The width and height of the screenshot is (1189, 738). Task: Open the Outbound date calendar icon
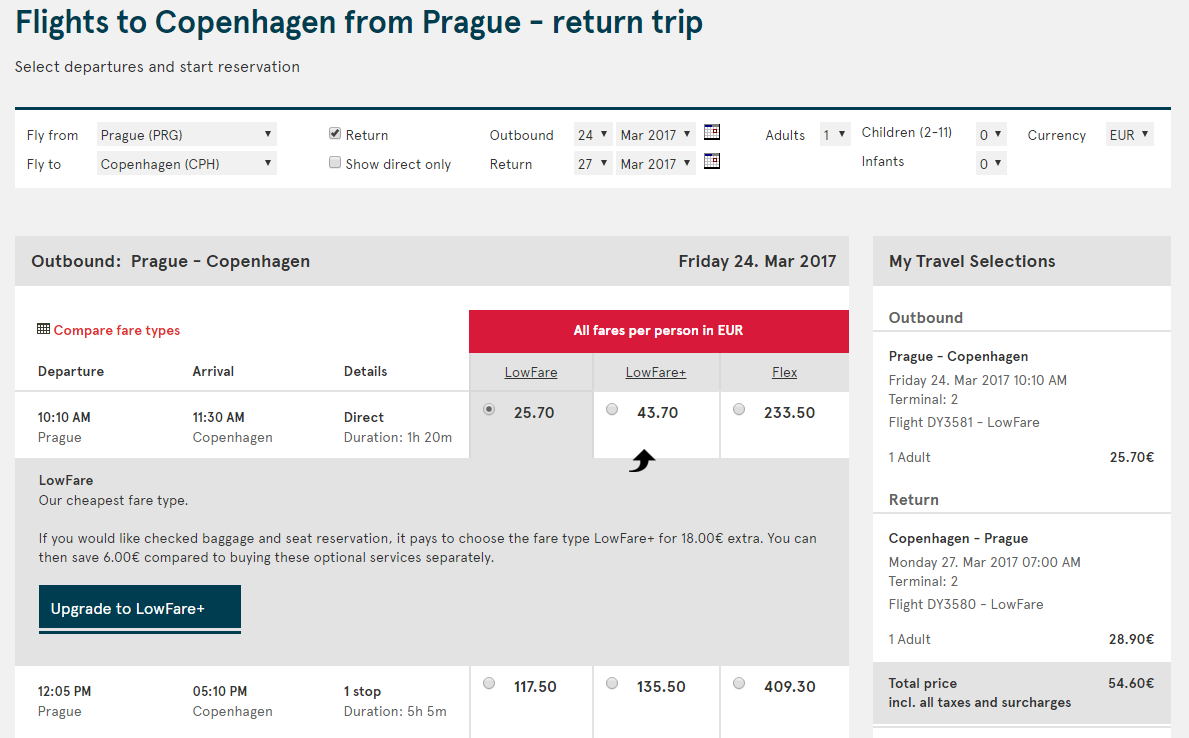pyautogui.click(x=711, y=132)
